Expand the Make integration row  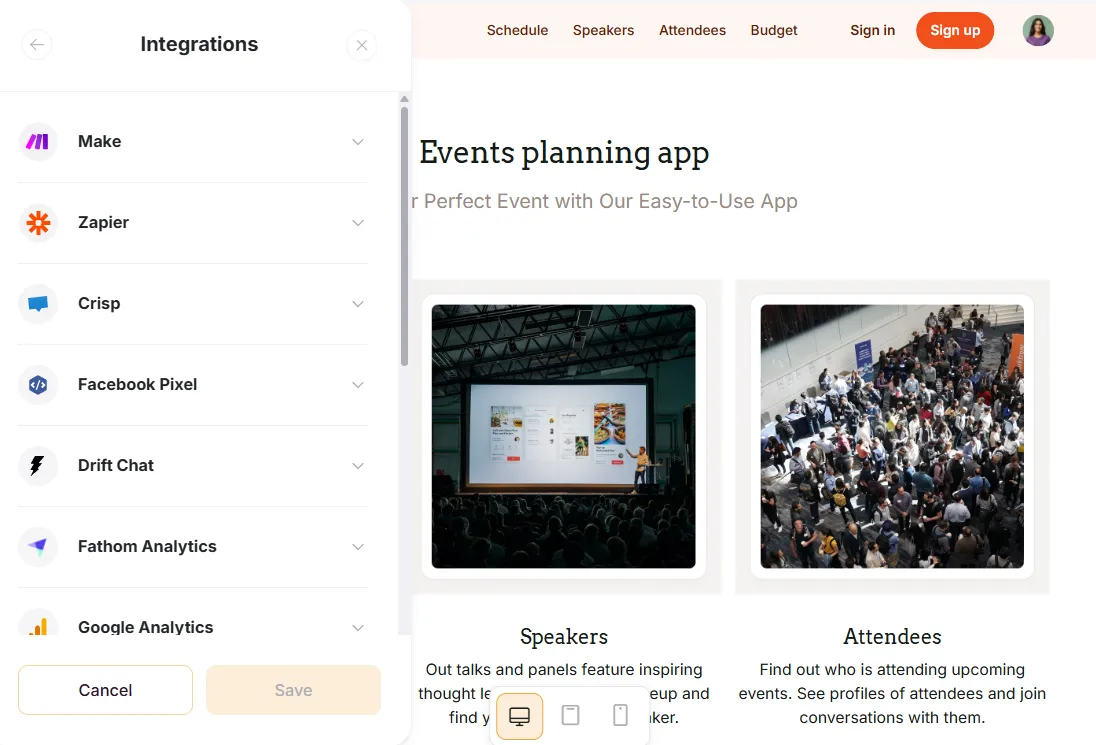(358, 142)
